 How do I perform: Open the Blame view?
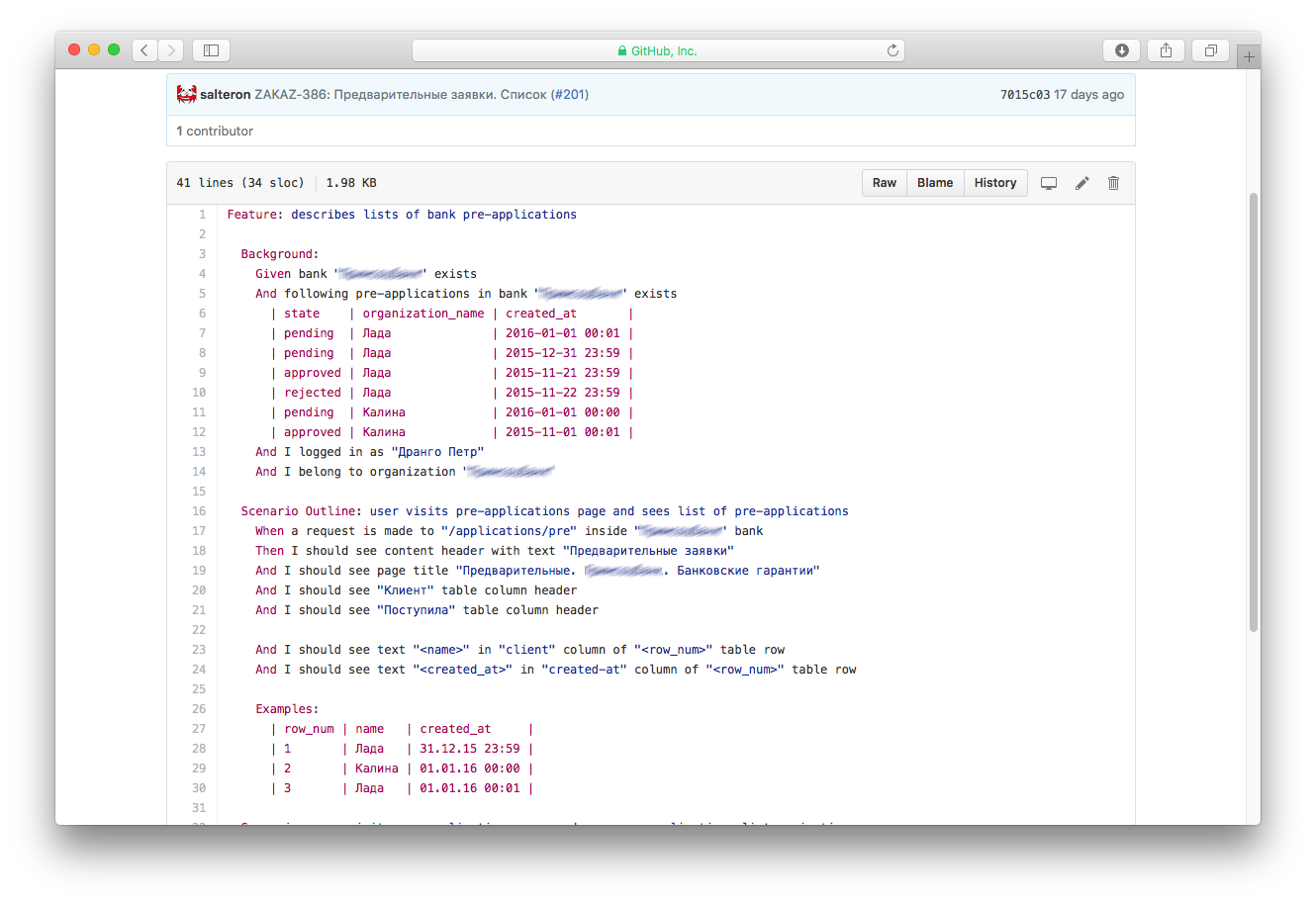[934, 183]
